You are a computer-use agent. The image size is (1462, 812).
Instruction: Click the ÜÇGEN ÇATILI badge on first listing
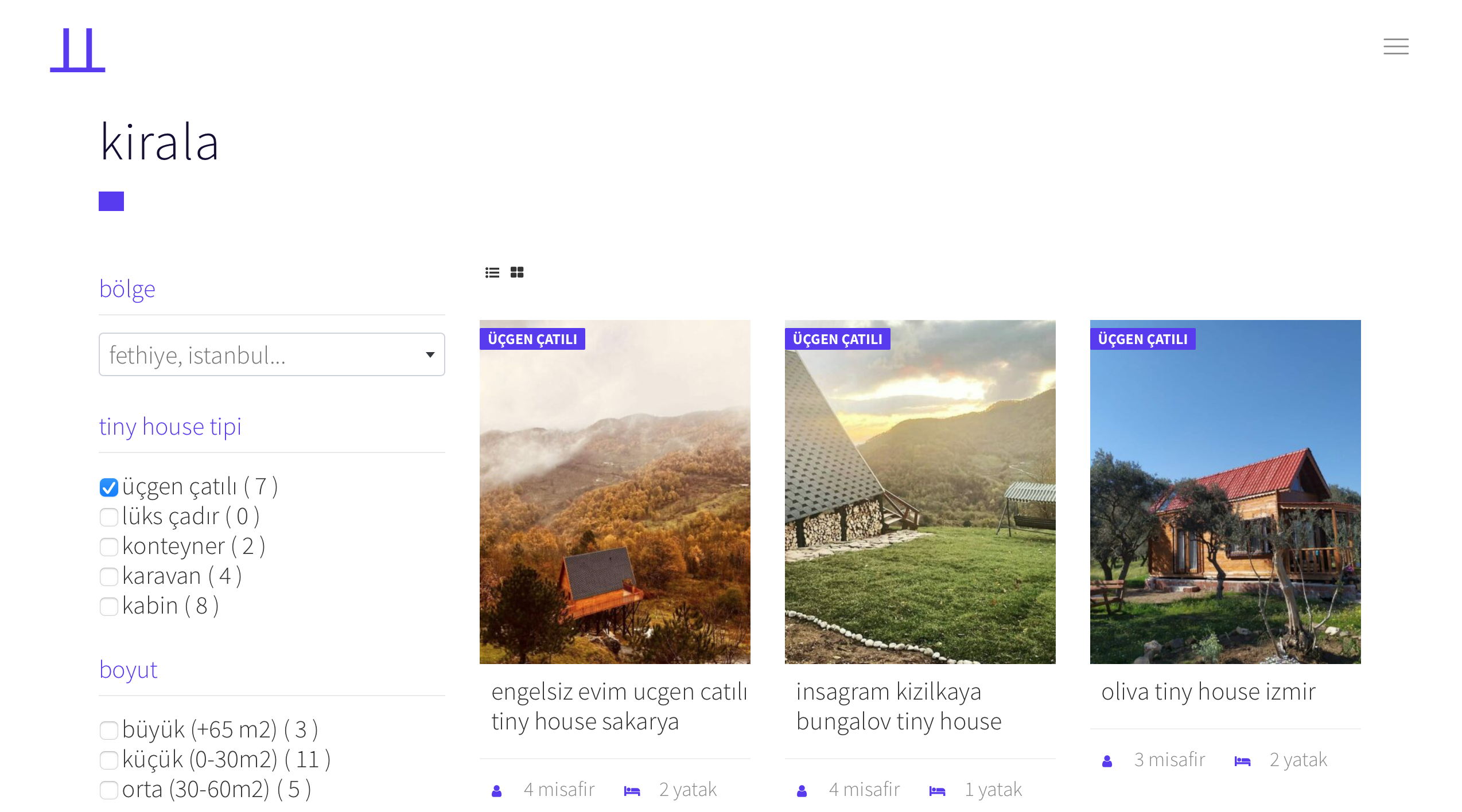point(532,339)
